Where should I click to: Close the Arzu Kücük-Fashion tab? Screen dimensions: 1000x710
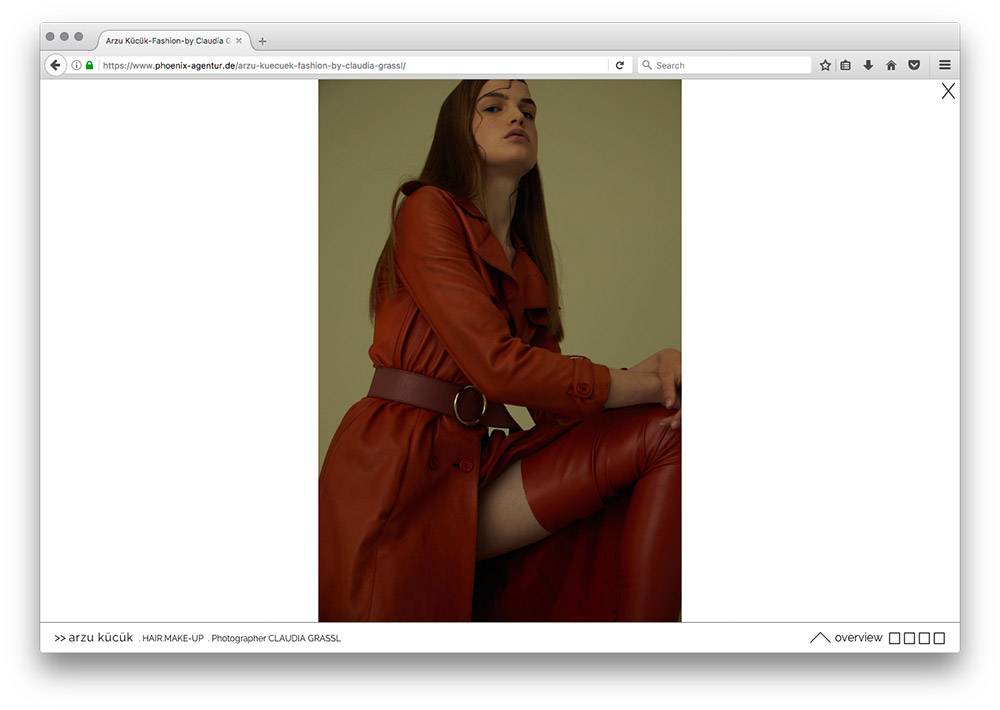(239, 41)
